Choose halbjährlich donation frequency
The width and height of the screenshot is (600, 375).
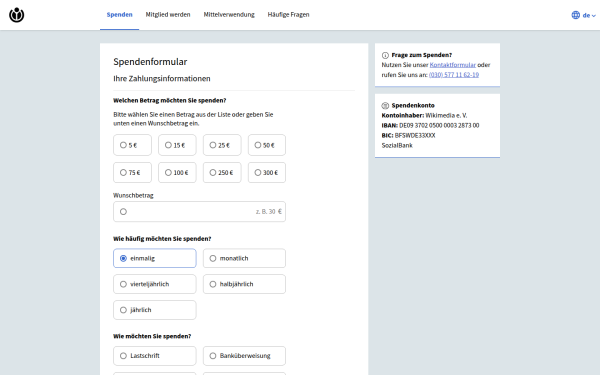click(244, 284)
